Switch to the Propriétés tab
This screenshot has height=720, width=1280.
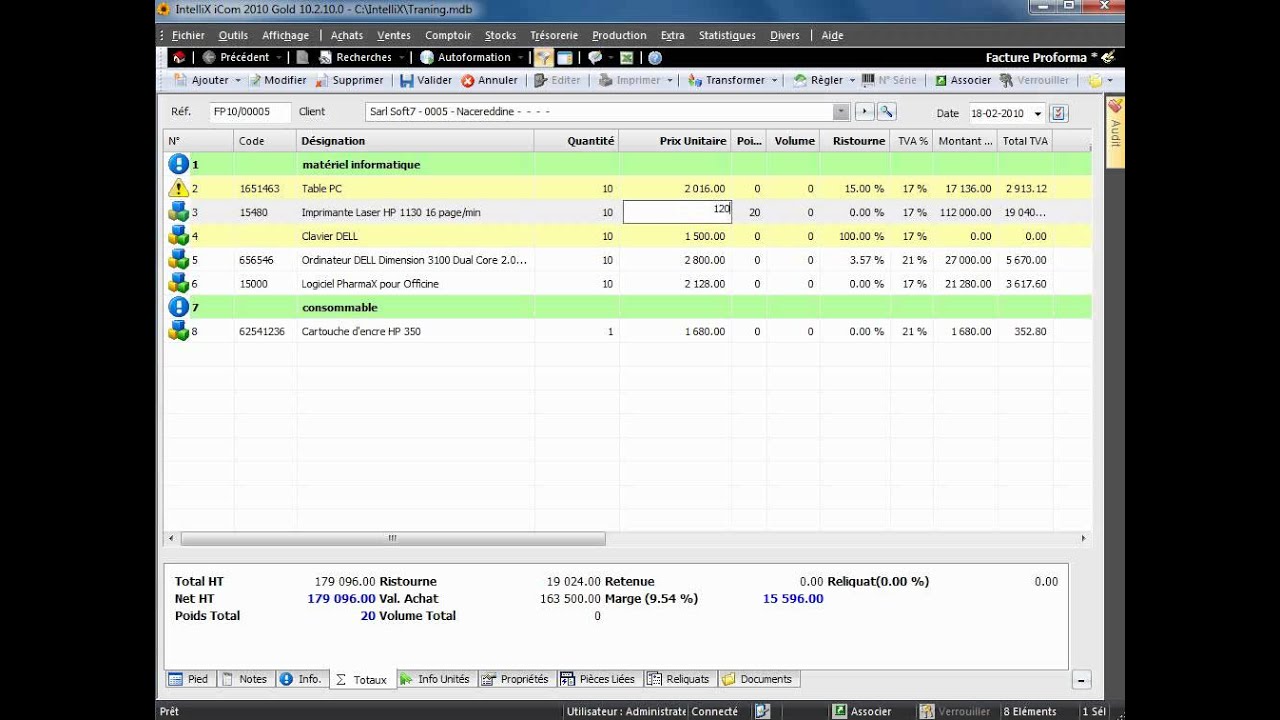pos(516,679)
